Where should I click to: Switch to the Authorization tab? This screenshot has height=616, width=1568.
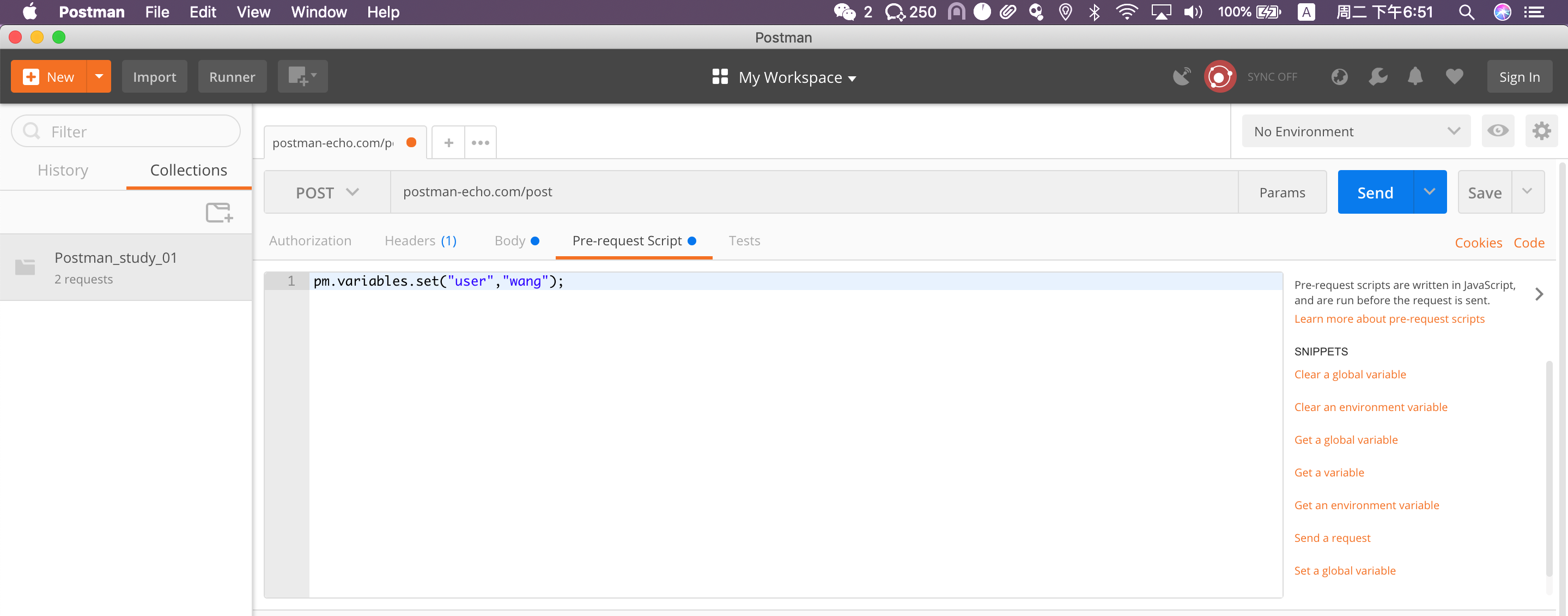[311, 240]
